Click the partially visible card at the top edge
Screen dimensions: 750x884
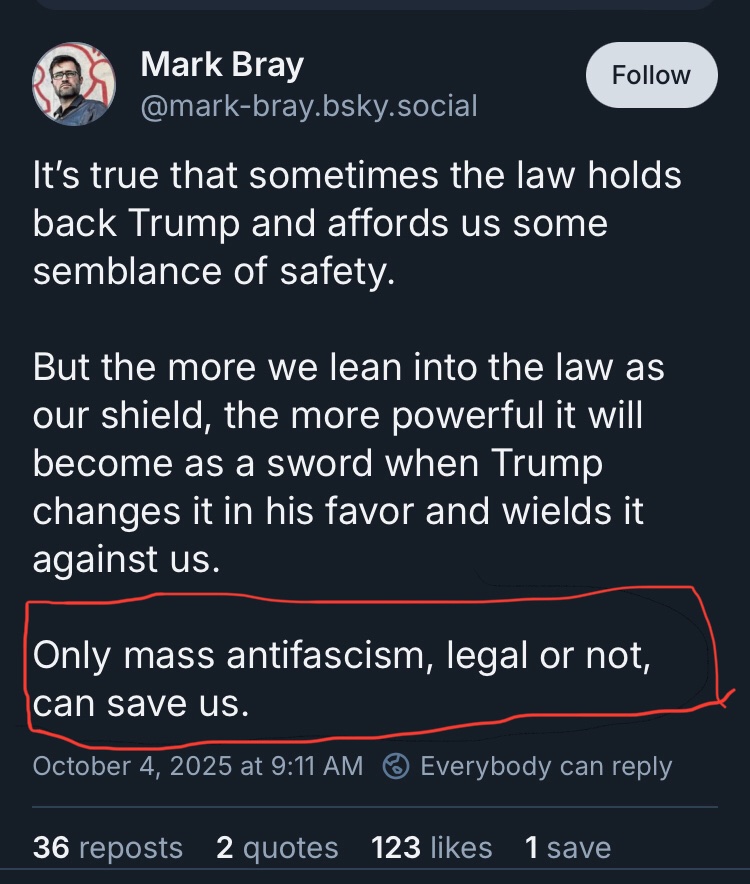pos(375,4)
